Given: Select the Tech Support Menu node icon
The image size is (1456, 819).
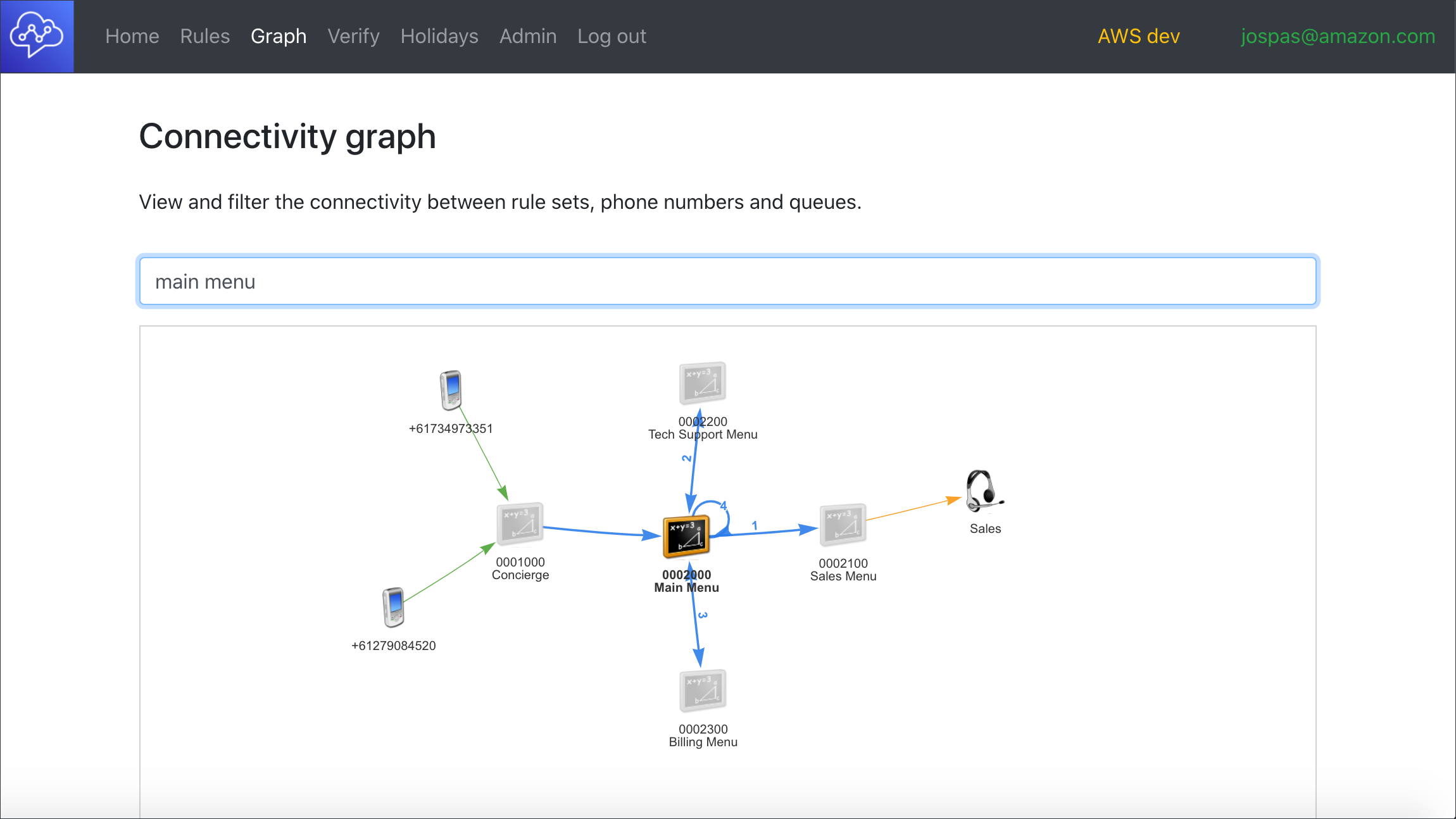Looking at the screenshot, I should click(702, 384).
